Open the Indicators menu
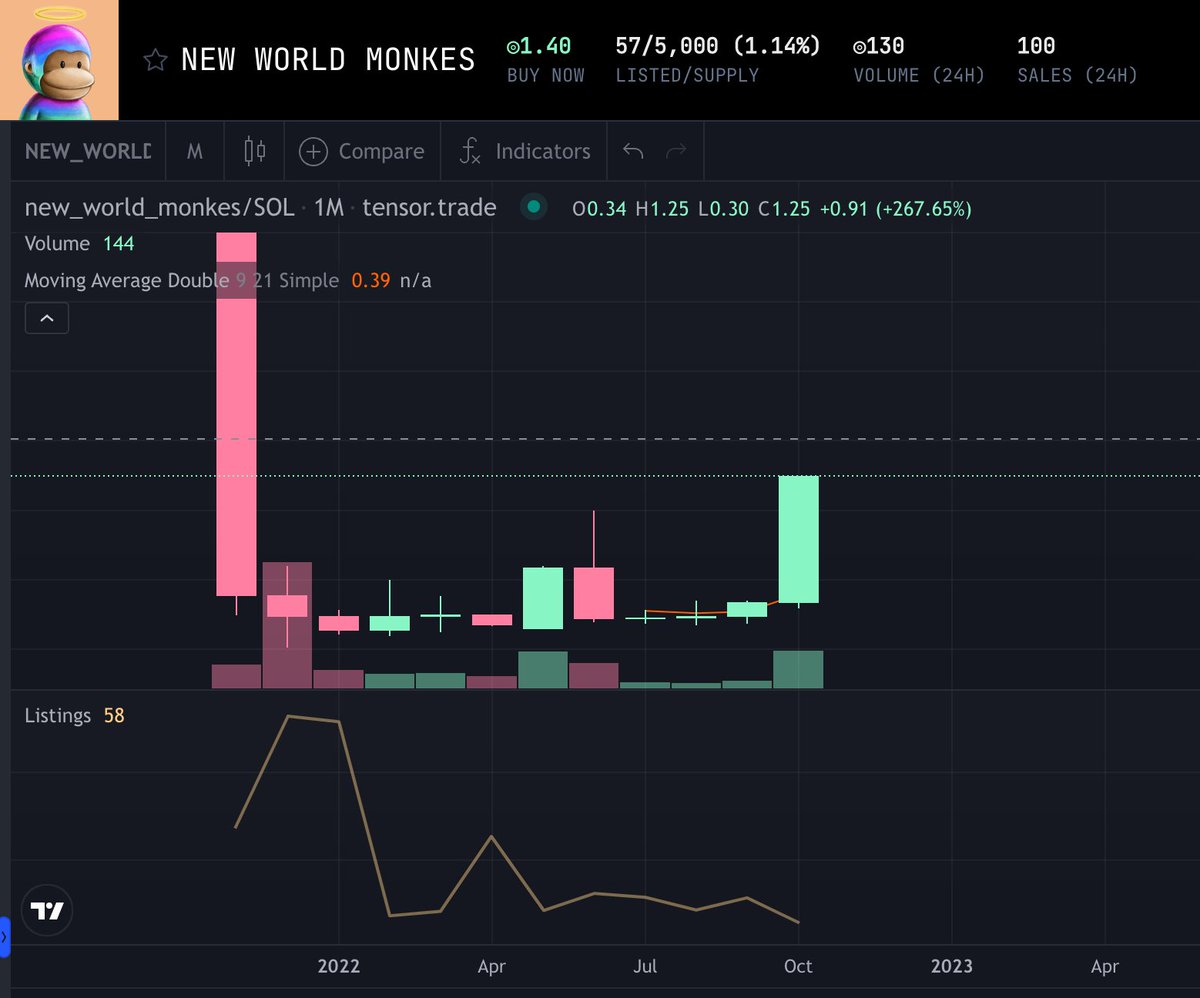Viewport: 1200px width, 998px height. click(524, 151)
